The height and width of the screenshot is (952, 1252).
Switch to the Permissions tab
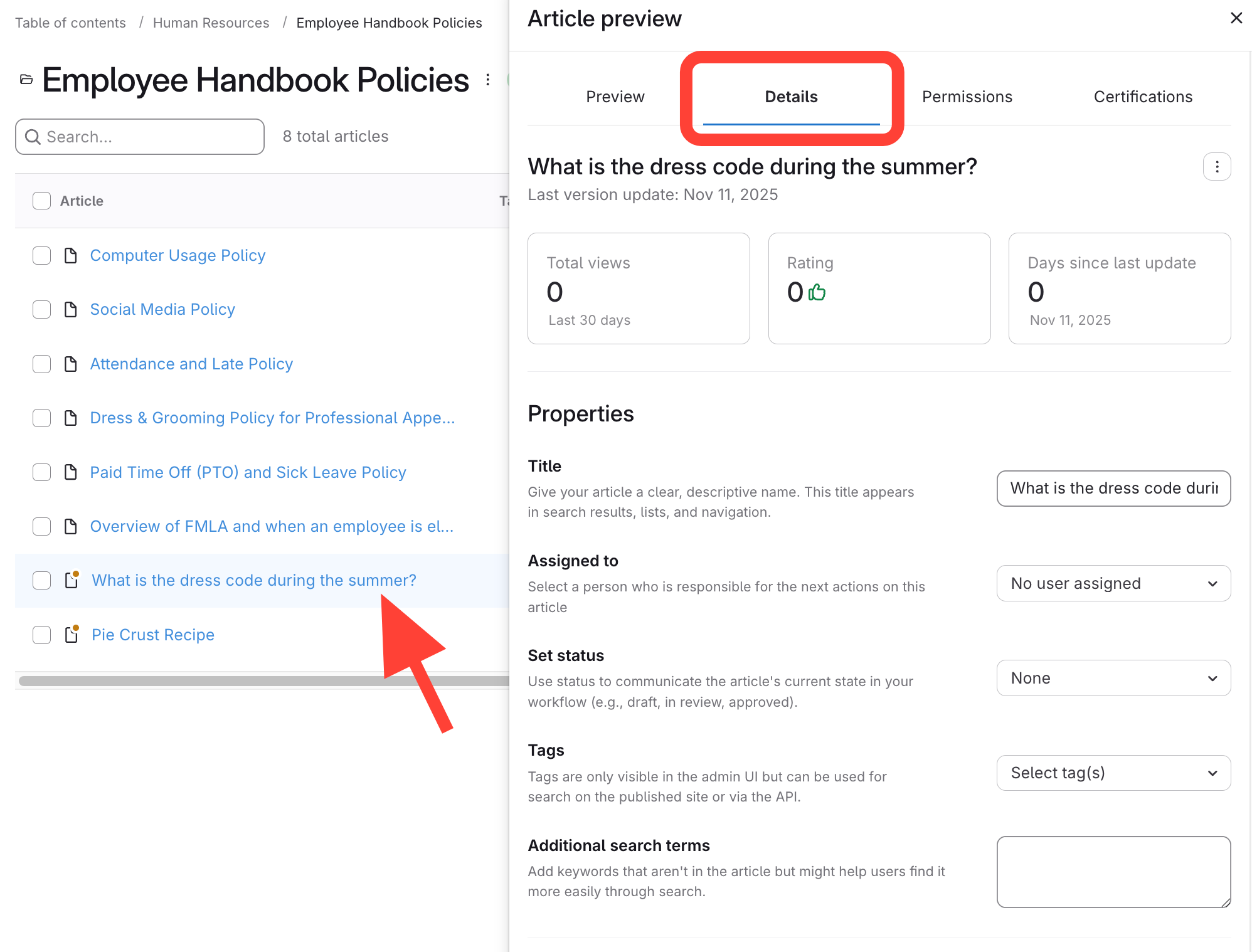(967, 97)
